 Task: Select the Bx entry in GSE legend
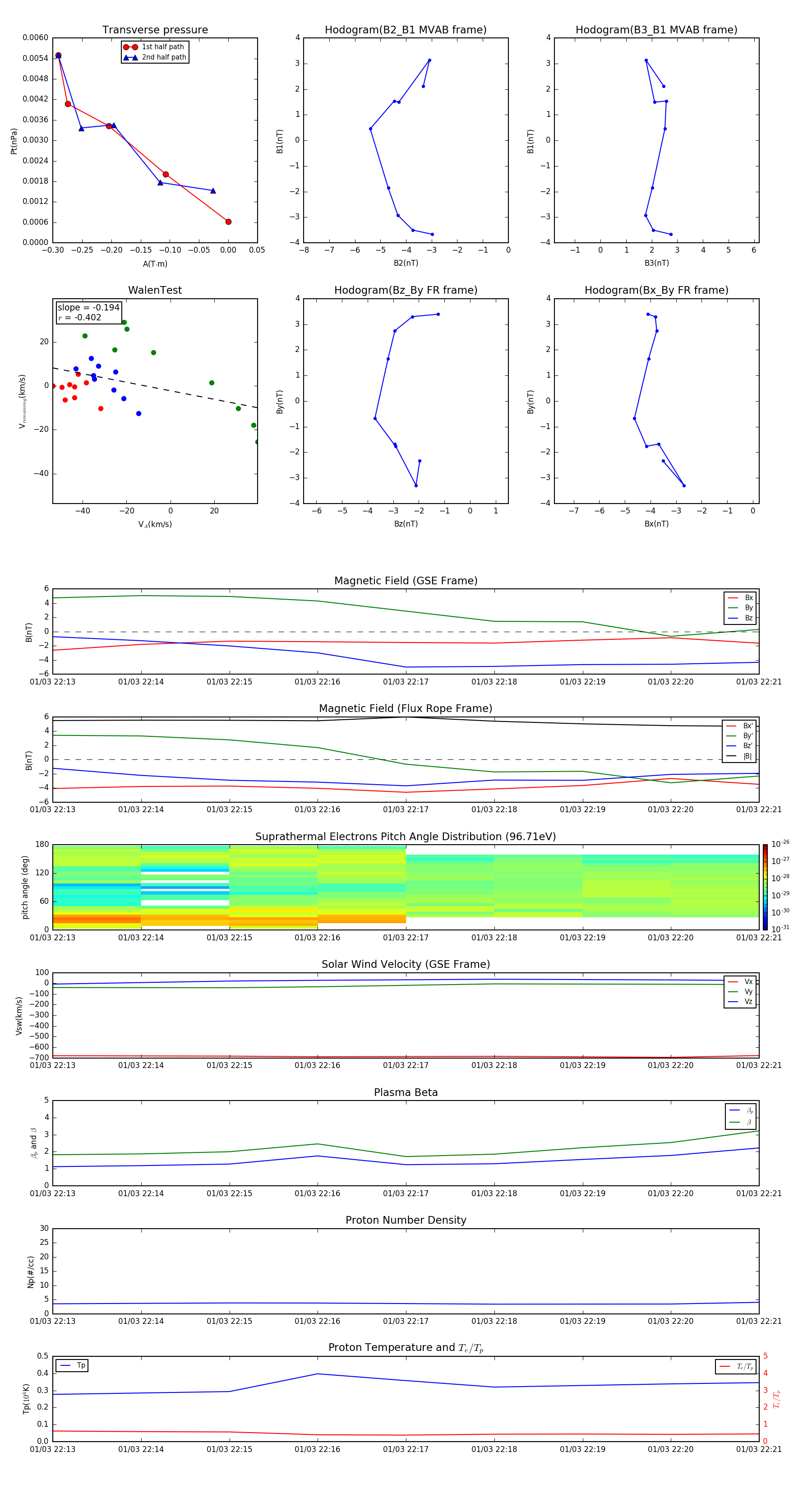(x=740, y=598)
